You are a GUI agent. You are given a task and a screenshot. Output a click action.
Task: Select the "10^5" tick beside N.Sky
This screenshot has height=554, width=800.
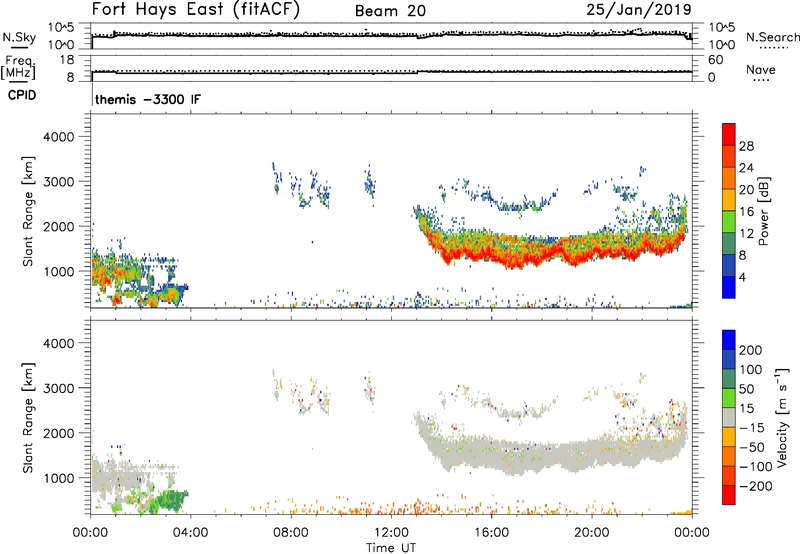coord(61,28)
